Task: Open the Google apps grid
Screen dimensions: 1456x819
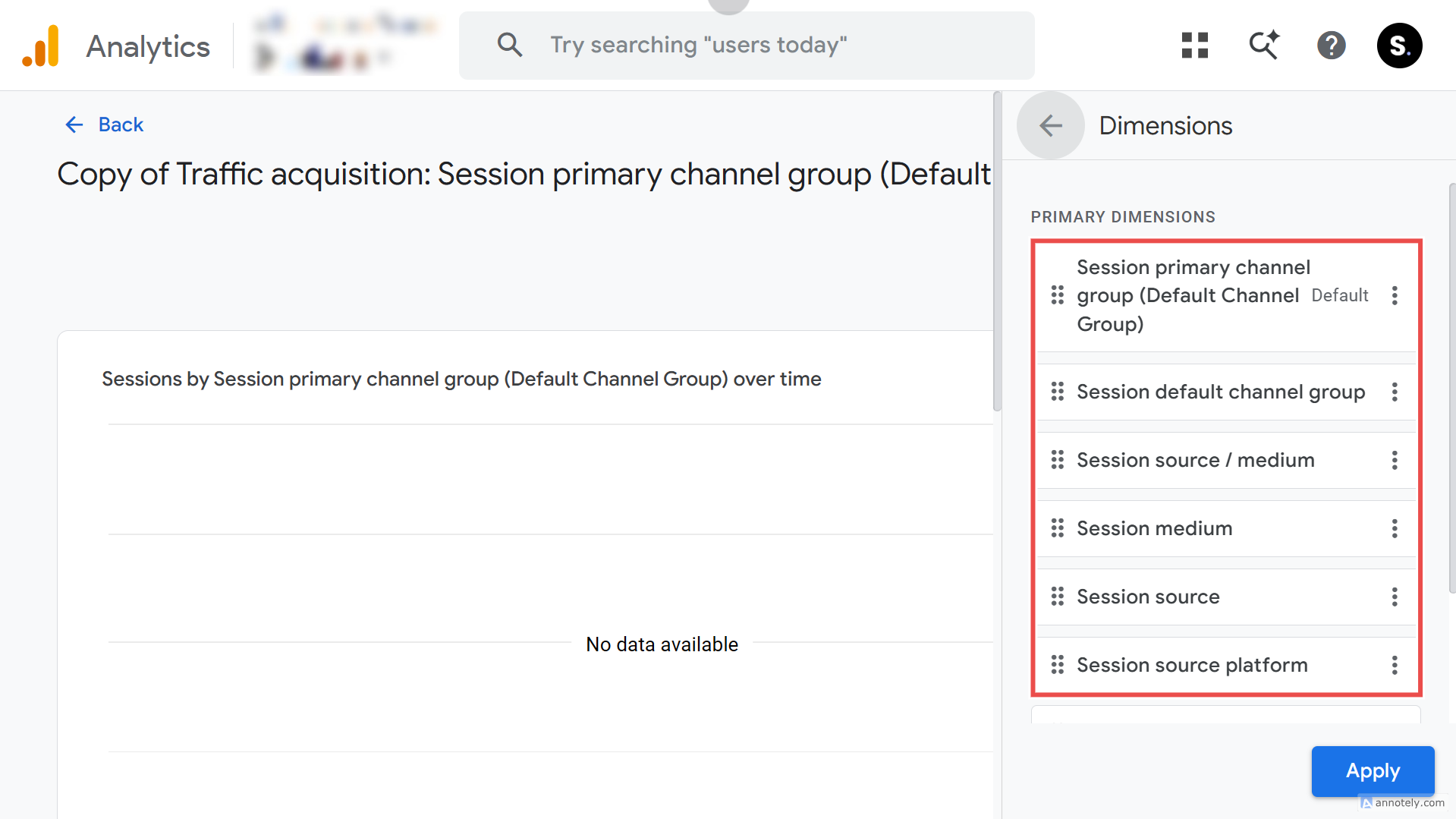Action: click(1194, 46)
